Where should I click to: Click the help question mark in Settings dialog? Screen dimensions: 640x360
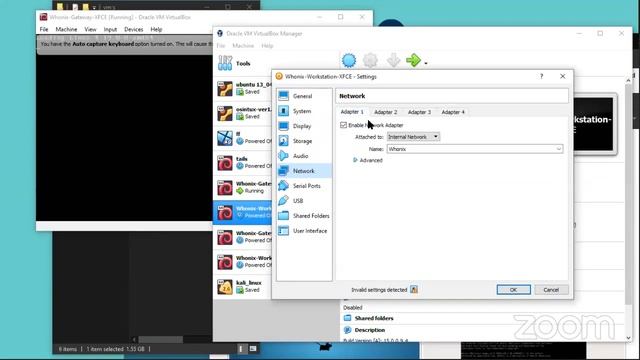click(542, 76)
